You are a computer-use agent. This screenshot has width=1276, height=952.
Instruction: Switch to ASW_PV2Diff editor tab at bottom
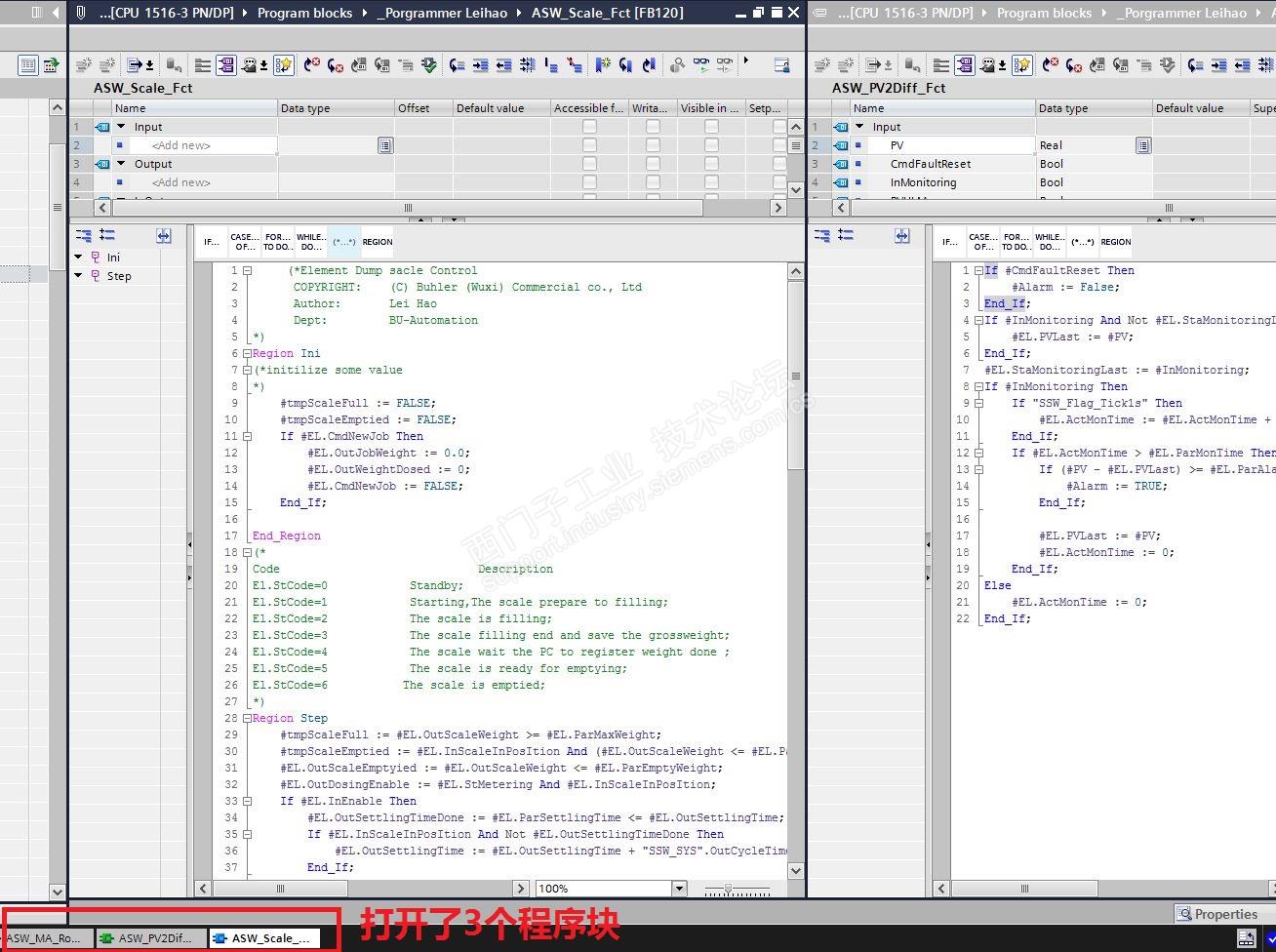151,938
